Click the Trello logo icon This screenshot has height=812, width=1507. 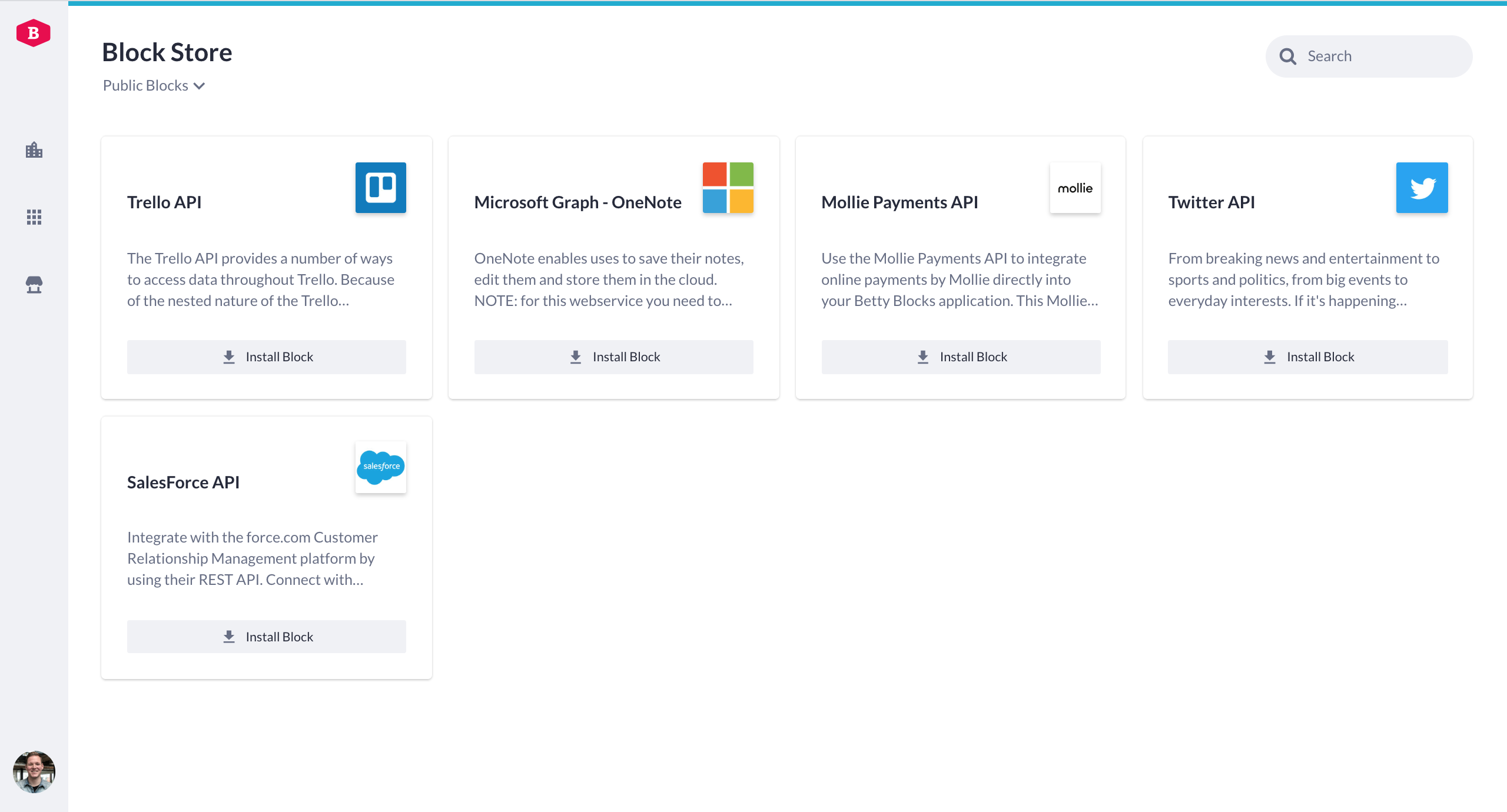[381, 188]
